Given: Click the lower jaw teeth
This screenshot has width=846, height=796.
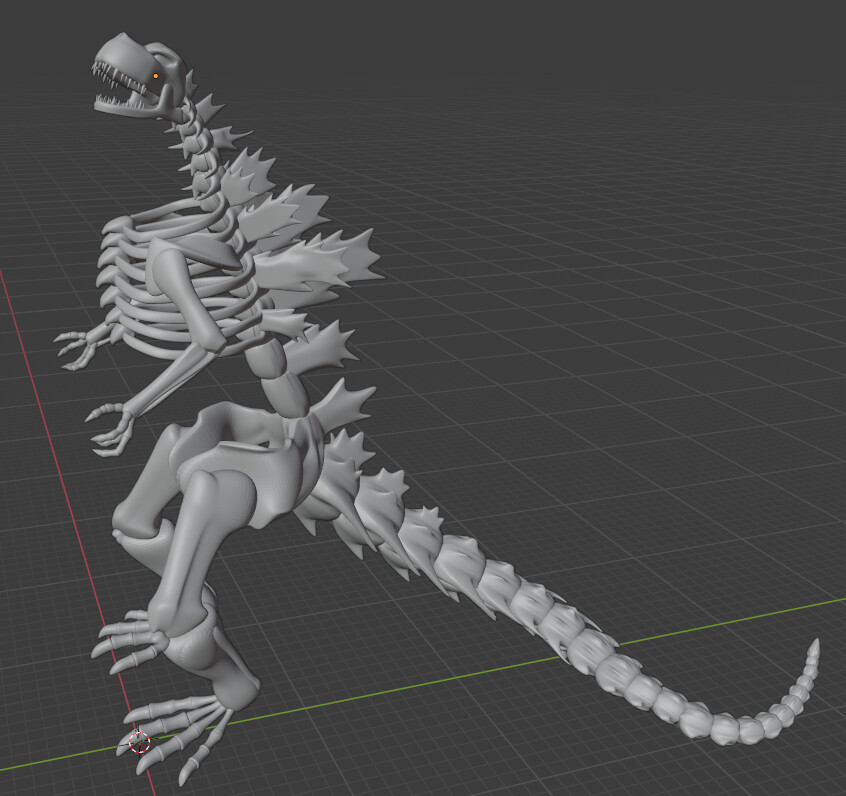Looking at the screenshot, I should [113, 98].
